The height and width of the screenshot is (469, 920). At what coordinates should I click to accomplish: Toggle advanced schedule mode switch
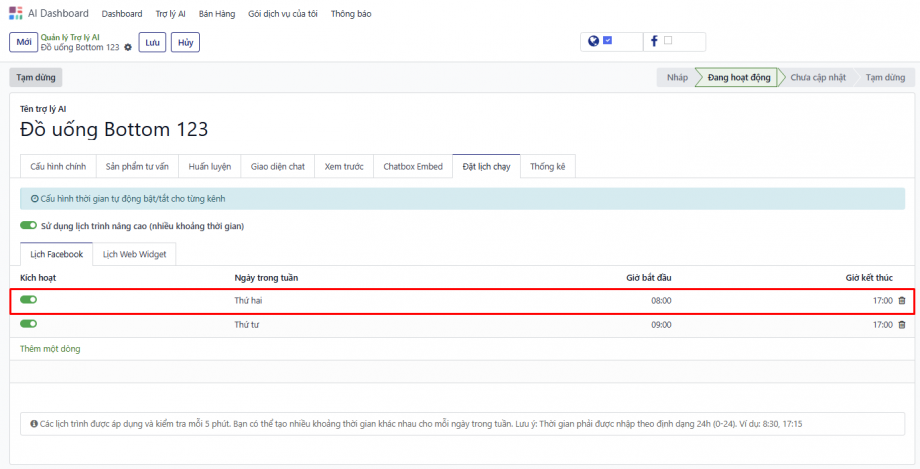pyautogui.click(x=28, y=226)
